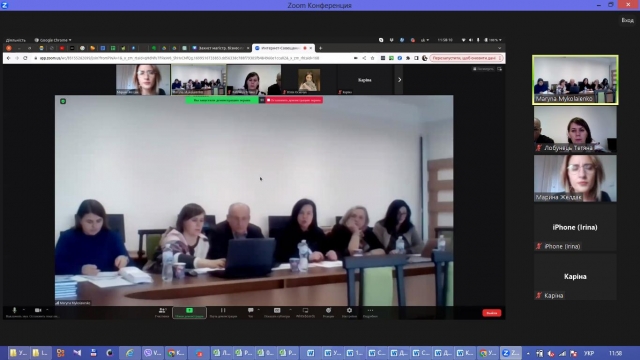Select Марина Жеддак video thumbnail

click(575, 178)
